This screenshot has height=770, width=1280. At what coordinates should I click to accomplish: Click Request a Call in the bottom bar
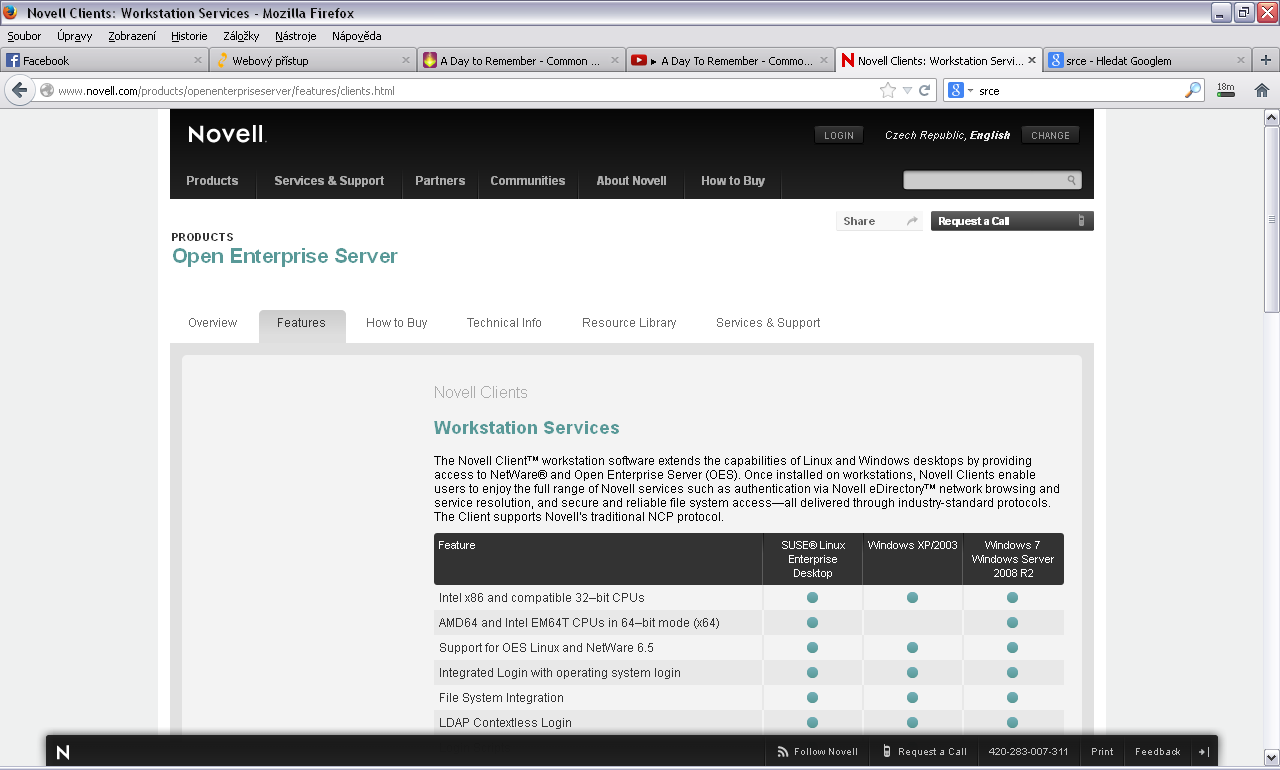(x=925, y=752)
